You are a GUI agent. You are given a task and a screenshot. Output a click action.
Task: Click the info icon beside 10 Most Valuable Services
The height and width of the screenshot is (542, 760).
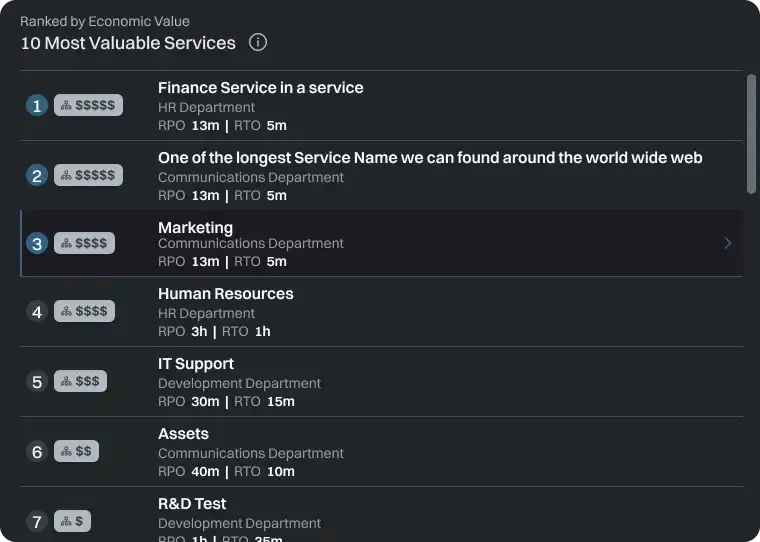(258, 43)
